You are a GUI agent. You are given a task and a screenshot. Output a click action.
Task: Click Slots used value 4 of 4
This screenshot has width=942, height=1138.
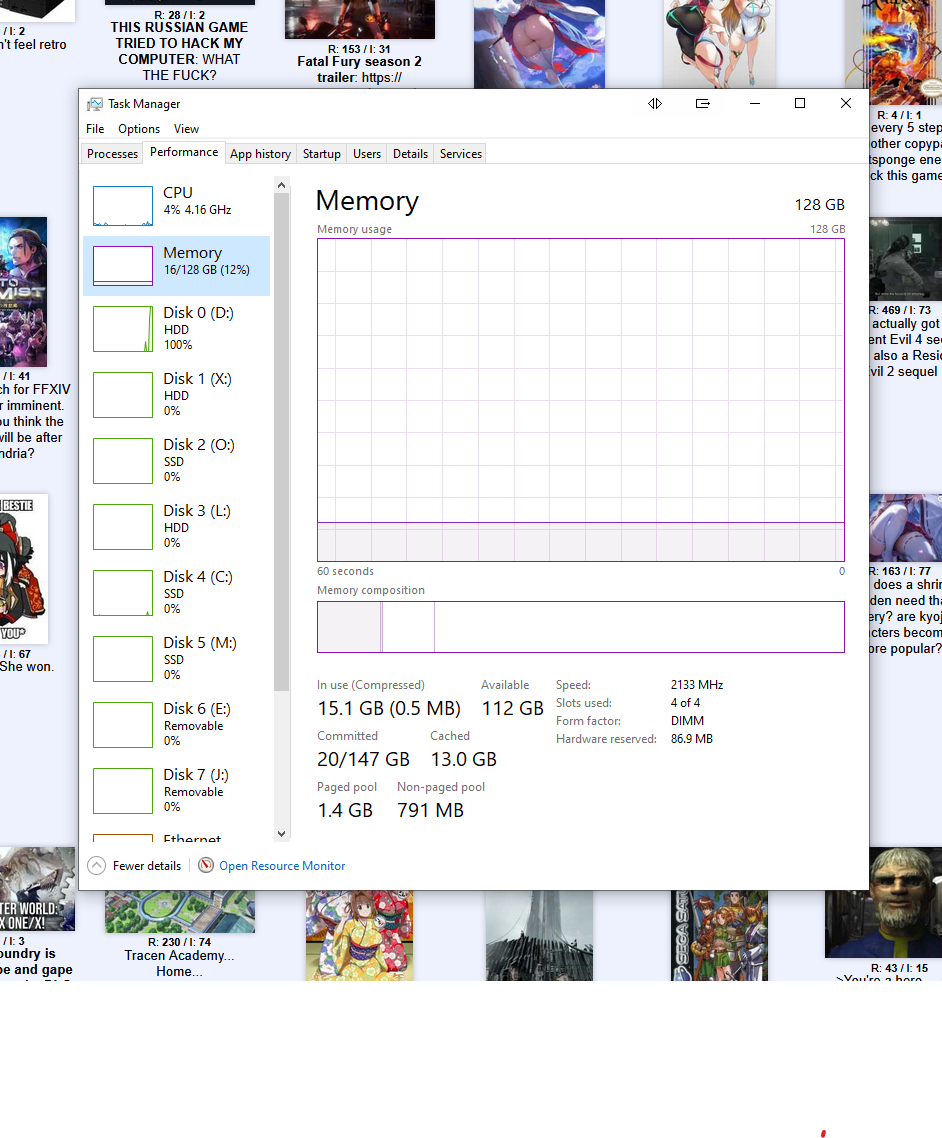coord(685,703)
